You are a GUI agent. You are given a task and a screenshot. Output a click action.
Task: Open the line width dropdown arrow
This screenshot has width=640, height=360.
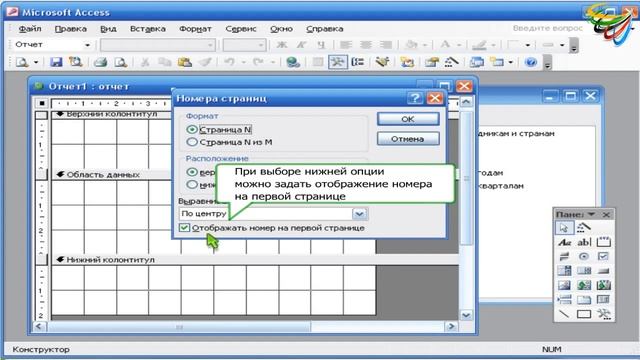coord(562,45)
